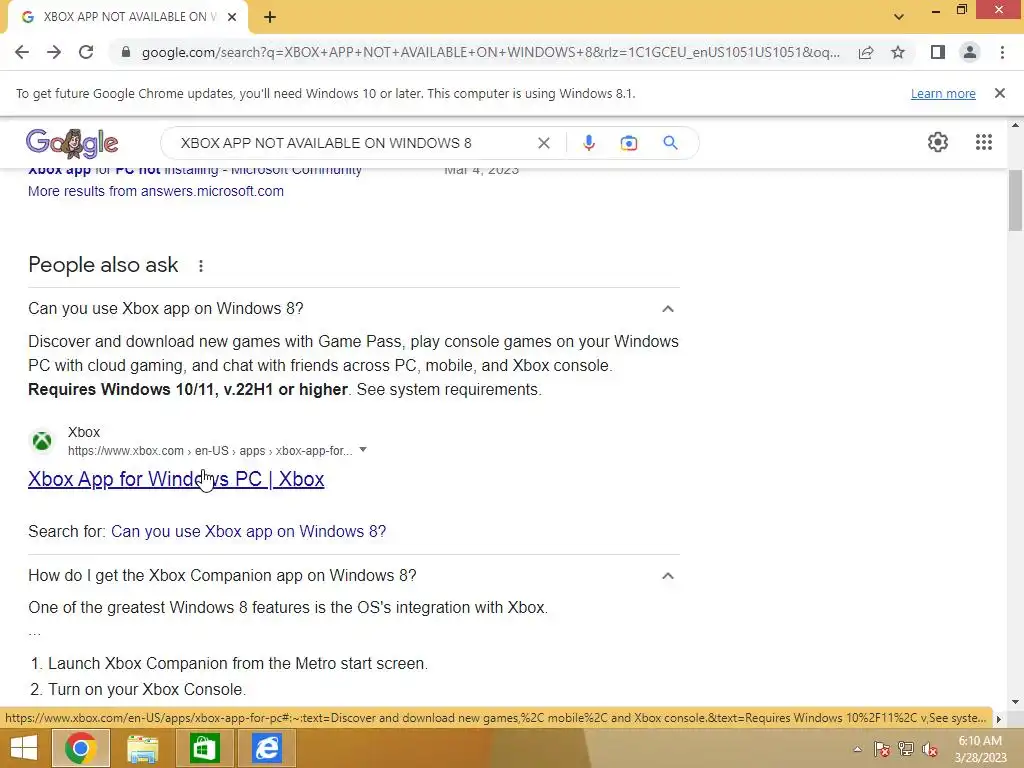Open the Chrome profile menu
Viewport: 1024px width, 768px height.
point(970,52)
